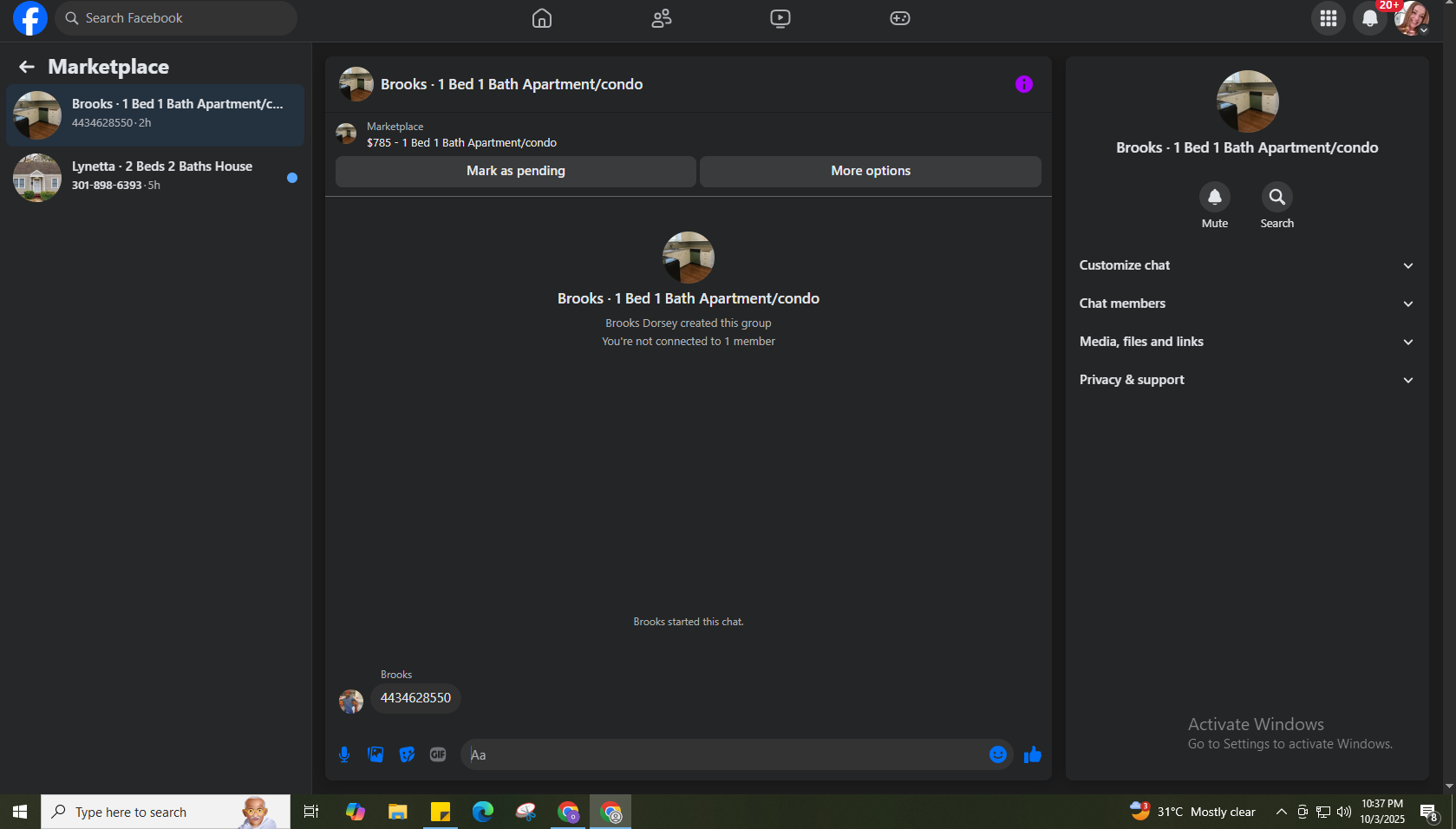The image size is (1456, 829).
Task: Expand the Privacy & support section
Action: (1247, 380)
